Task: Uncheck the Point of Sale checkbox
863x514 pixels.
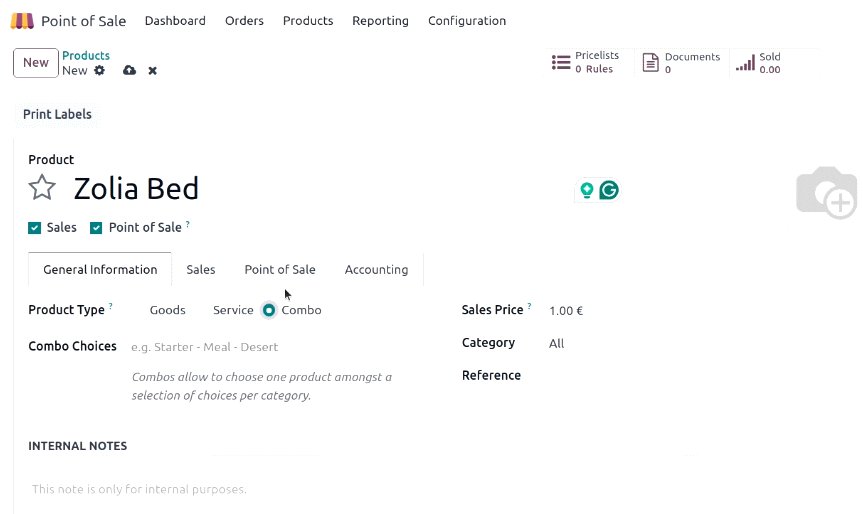Action: coord(96,228)
